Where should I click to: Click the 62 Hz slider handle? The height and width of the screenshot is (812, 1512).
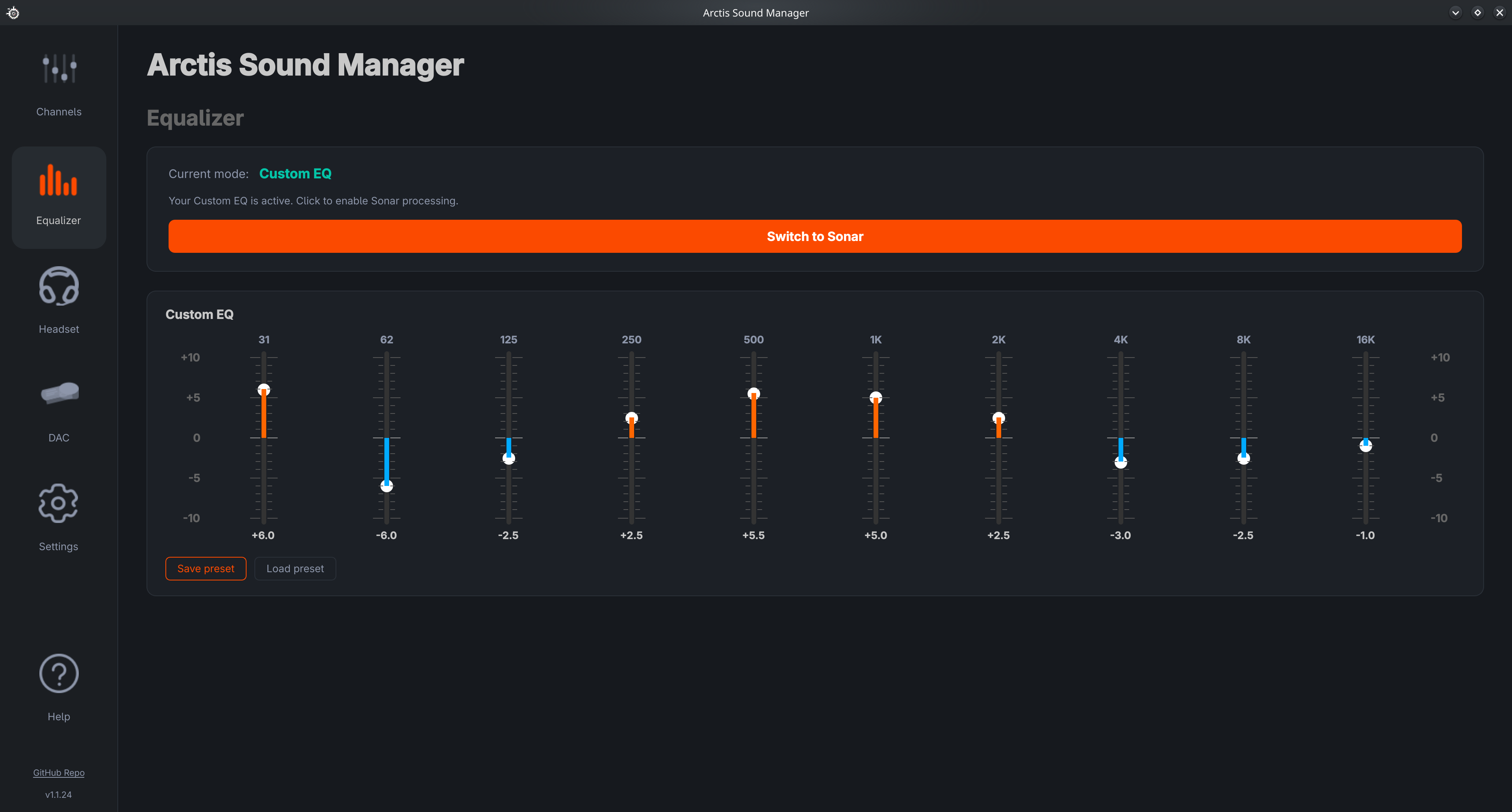pyautogui.click(x=387, y=486)
